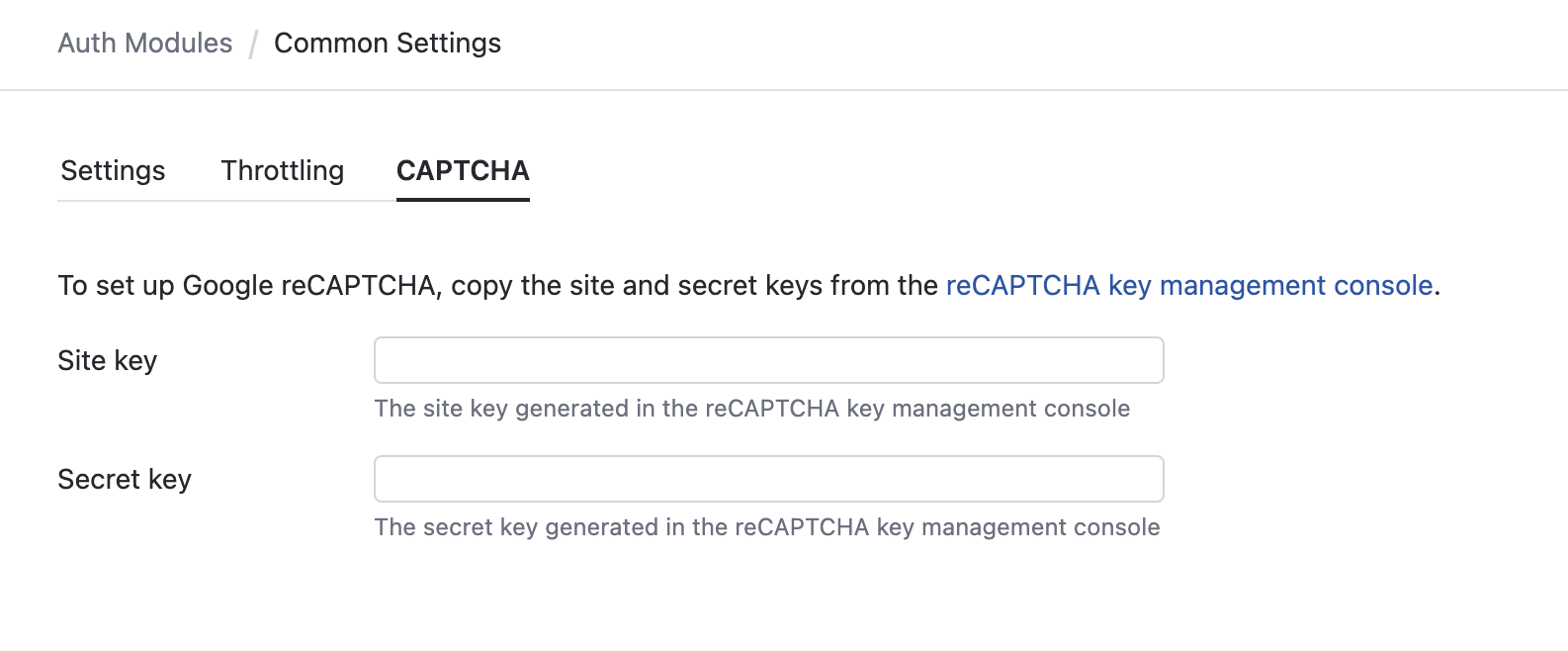Click the Secret key field label

[125, 479]
